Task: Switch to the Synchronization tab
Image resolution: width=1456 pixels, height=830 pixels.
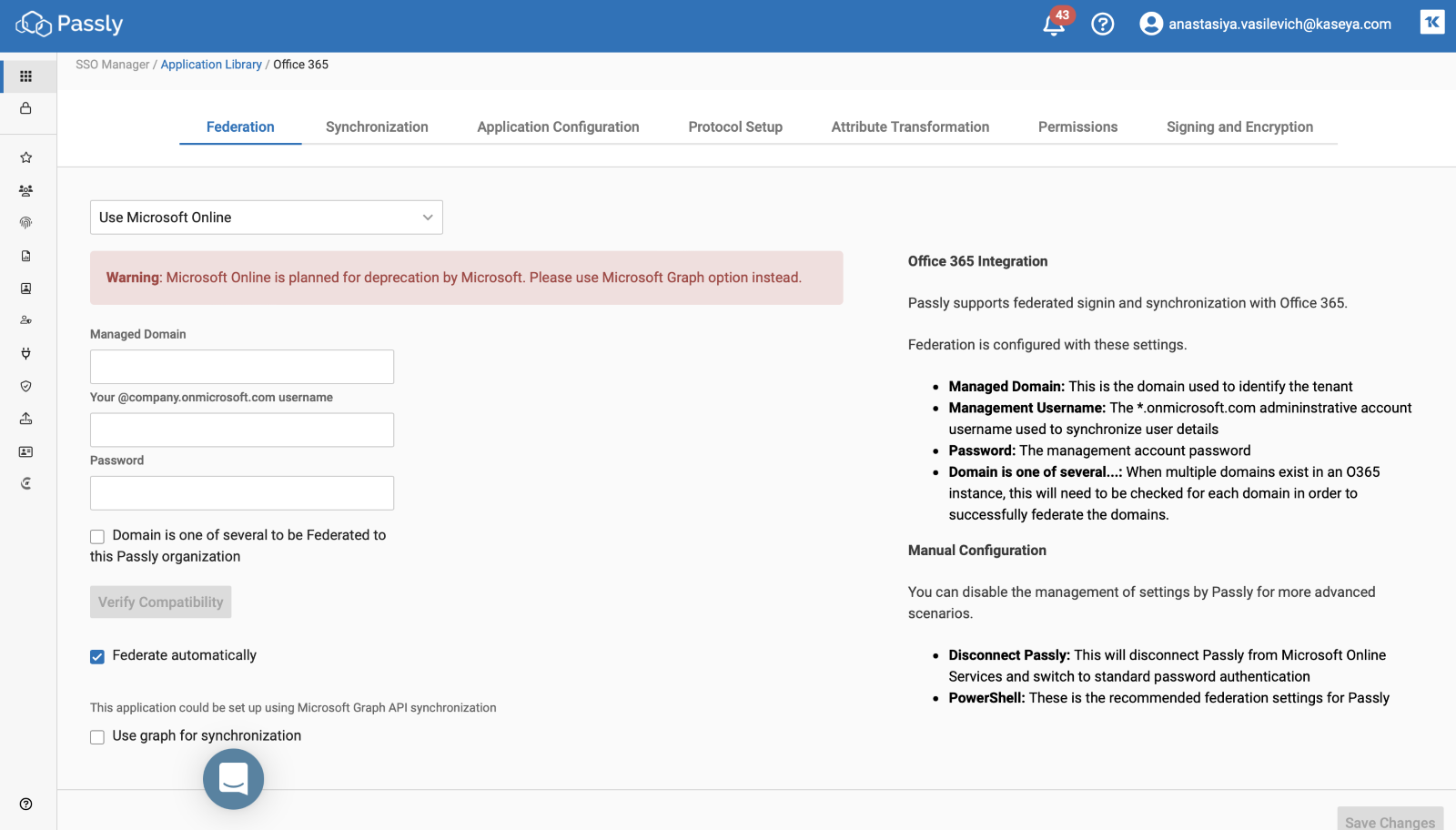Action: [x=377, y=127]
